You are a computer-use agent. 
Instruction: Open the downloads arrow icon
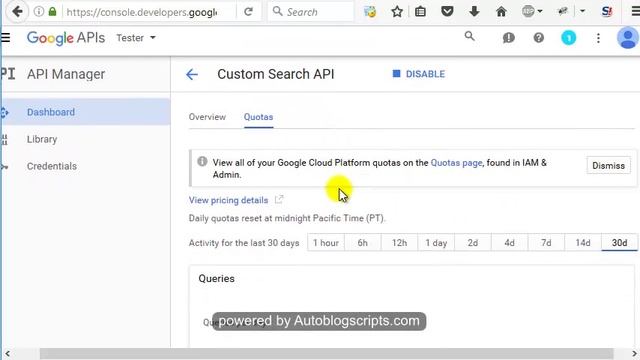pyautogui.click(x=474, y=11)
